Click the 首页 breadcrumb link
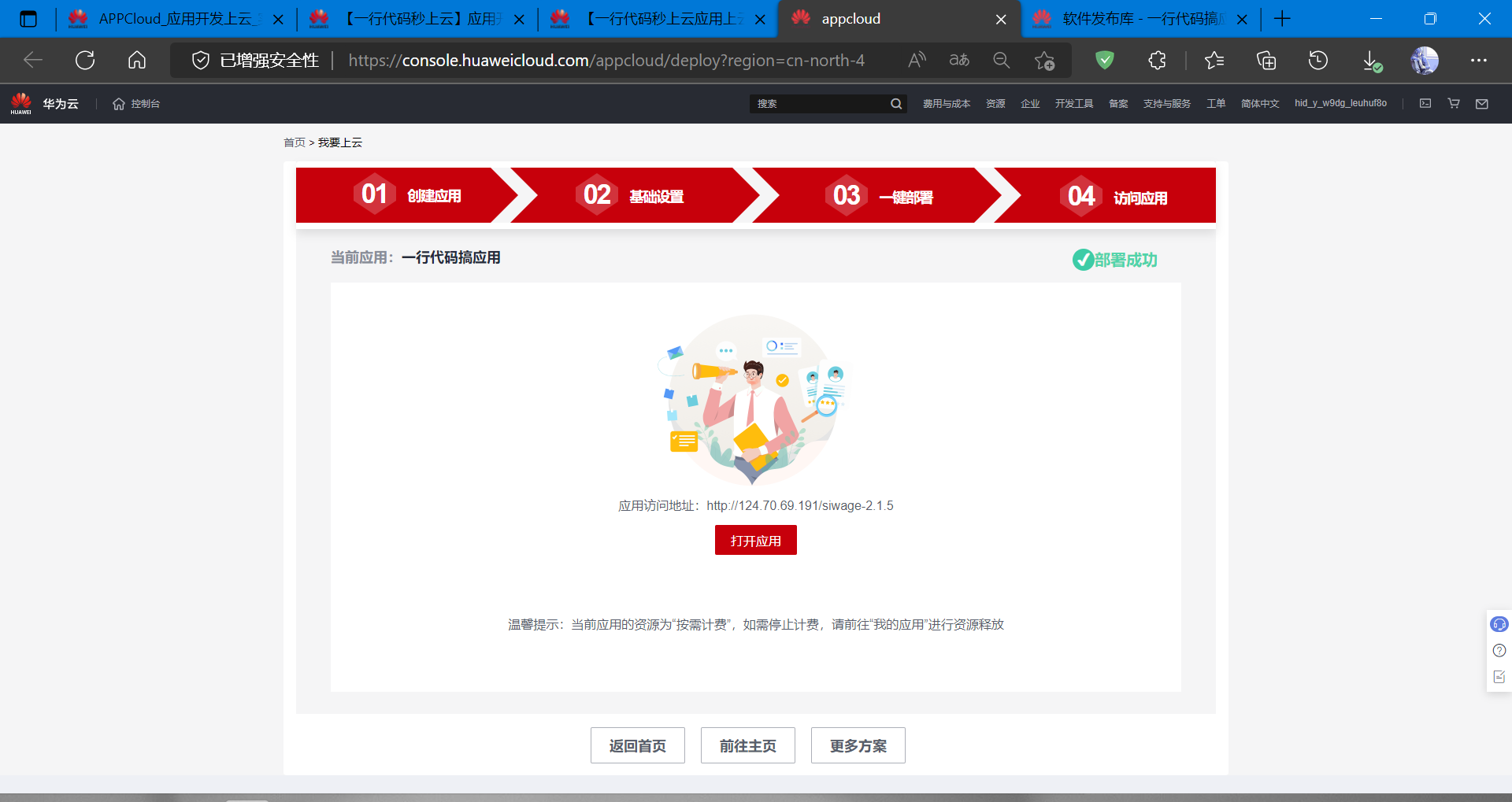 coord(295,142)
